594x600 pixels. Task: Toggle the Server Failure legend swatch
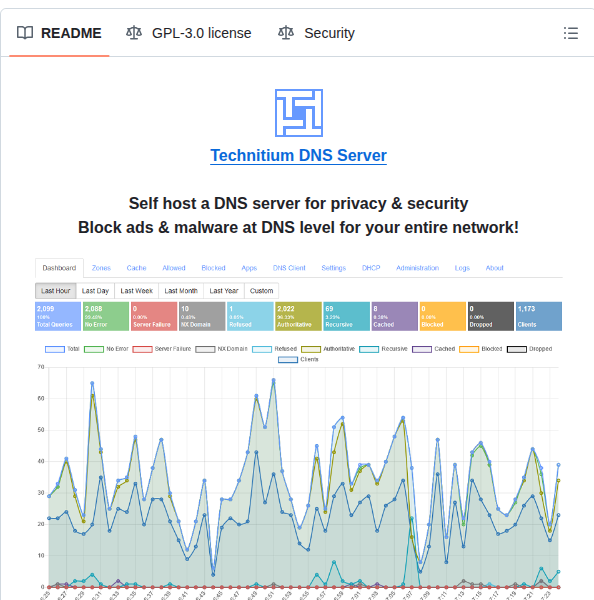(x=142, y=349)
